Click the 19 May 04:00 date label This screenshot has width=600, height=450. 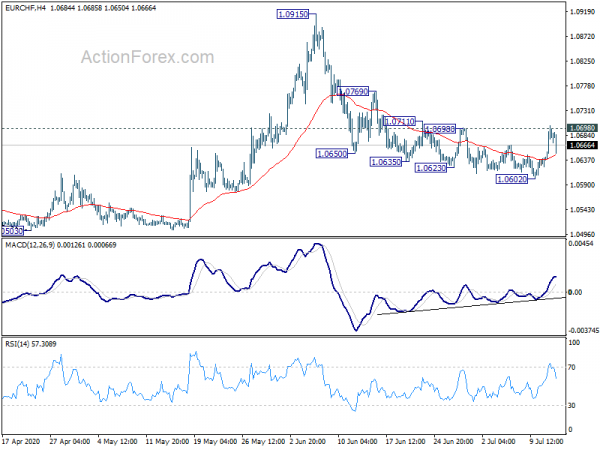coord(216,442)
